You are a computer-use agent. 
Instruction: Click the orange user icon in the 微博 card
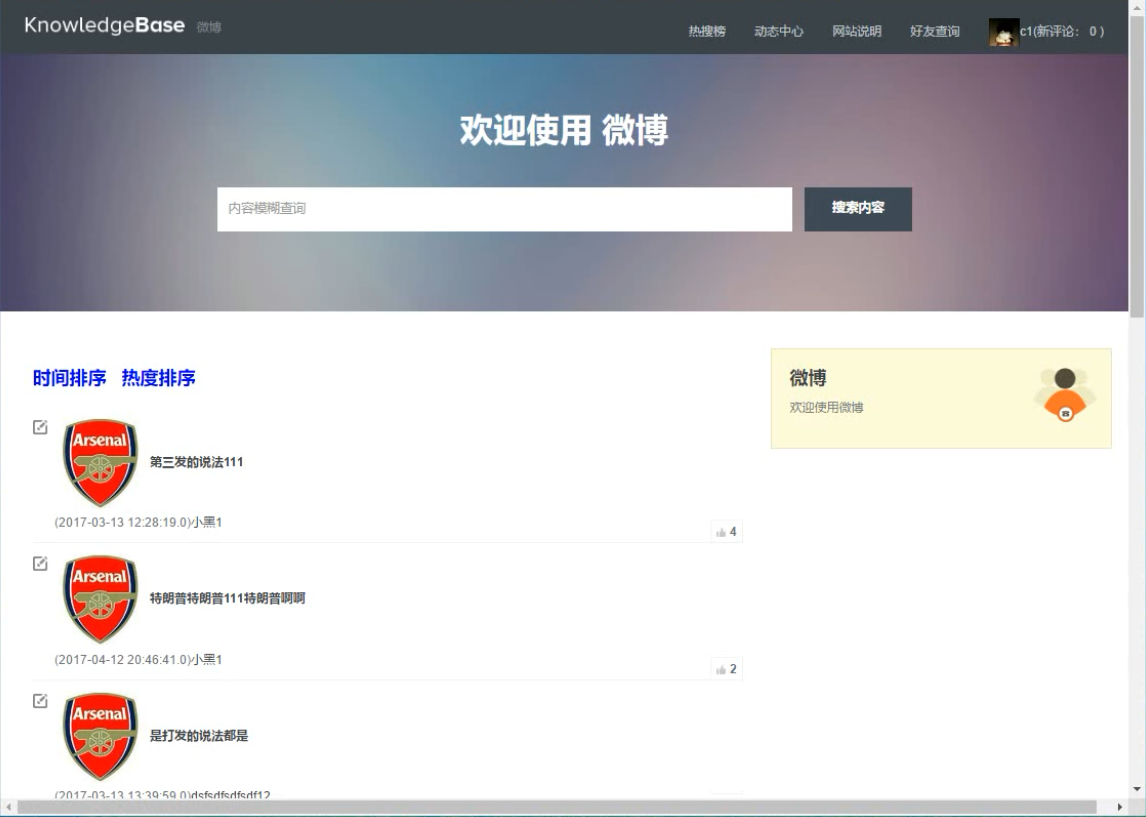(x=1065, y=395)
